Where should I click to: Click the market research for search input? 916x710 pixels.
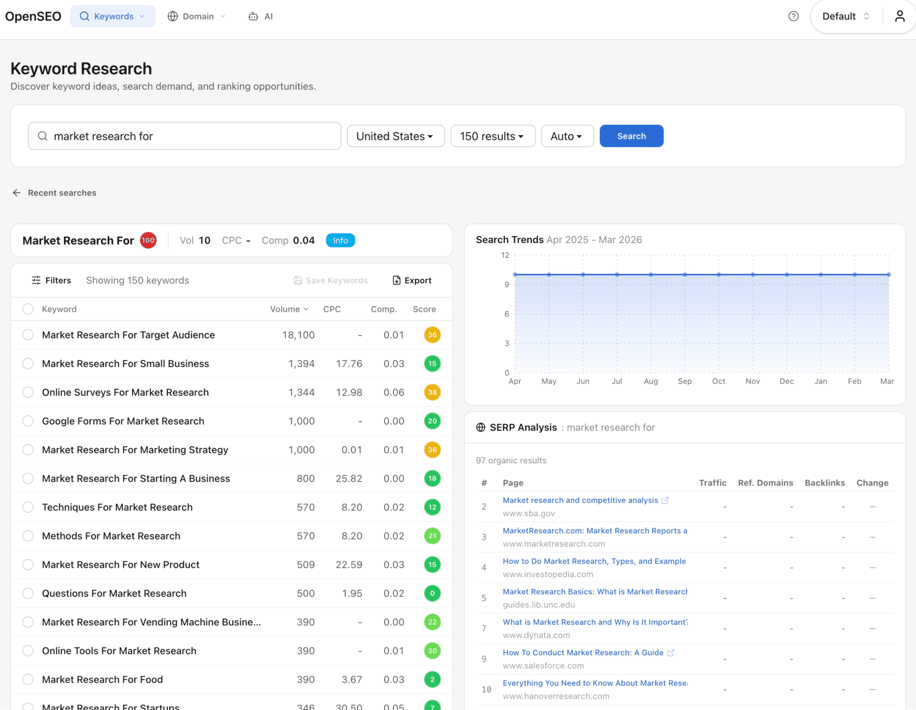click(185, 136)
